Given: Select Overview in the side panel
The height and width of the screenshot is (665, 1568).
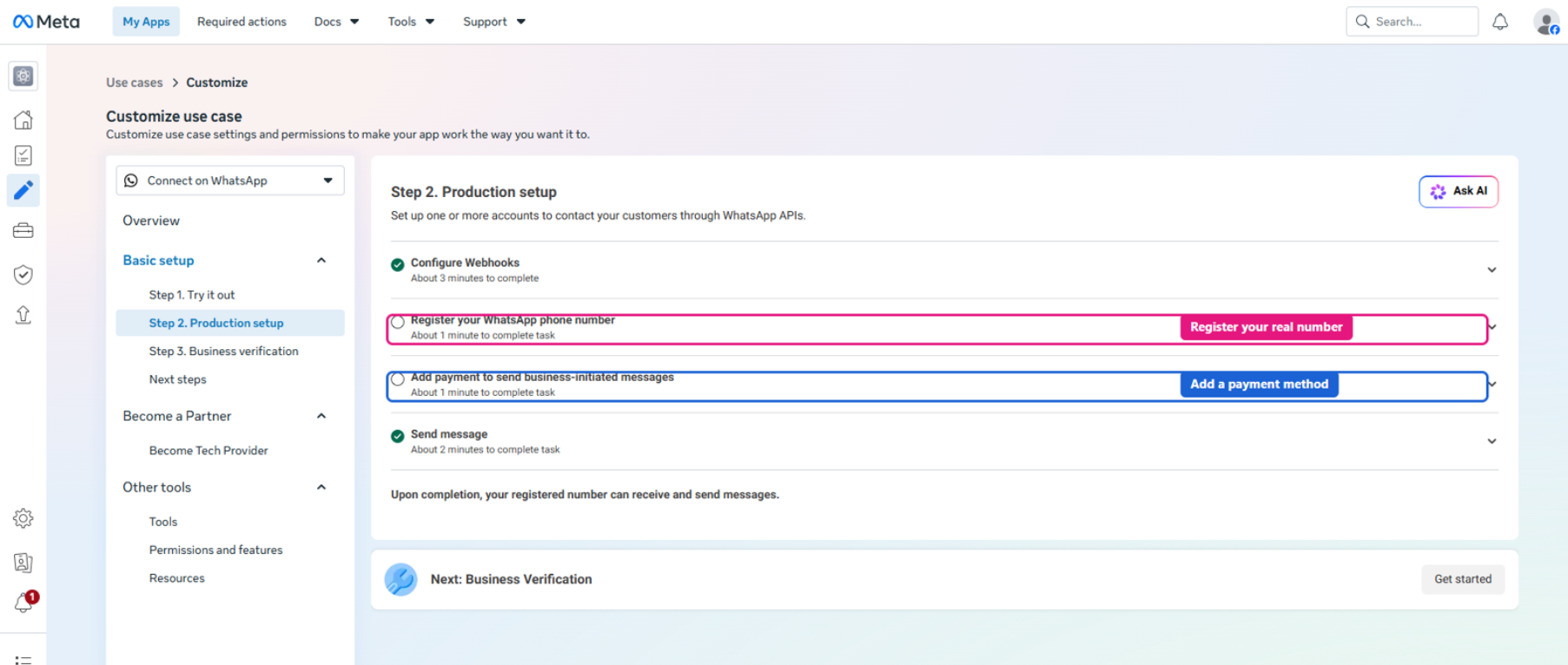Looking at the screenshot, I should (151, 221).
